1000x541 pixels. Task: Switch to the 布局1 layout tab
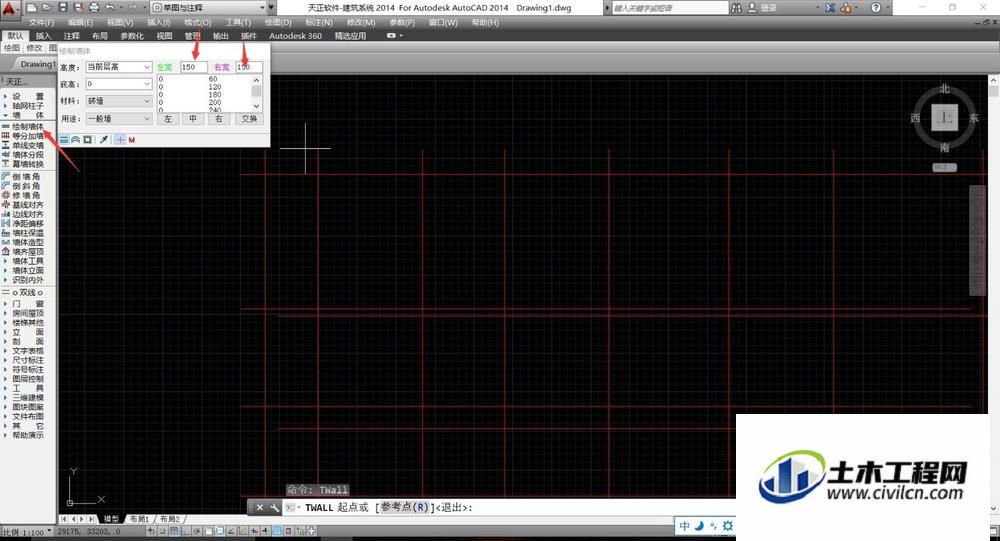138,519
